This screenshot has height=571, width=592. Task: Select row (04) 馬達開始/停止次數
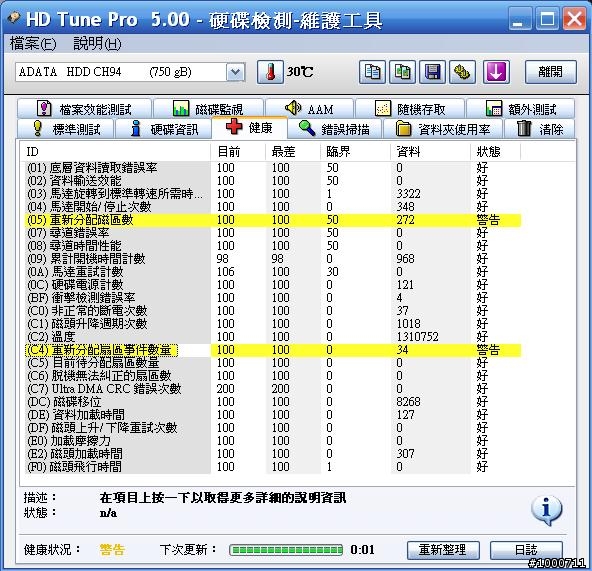[x=273, y=207]
